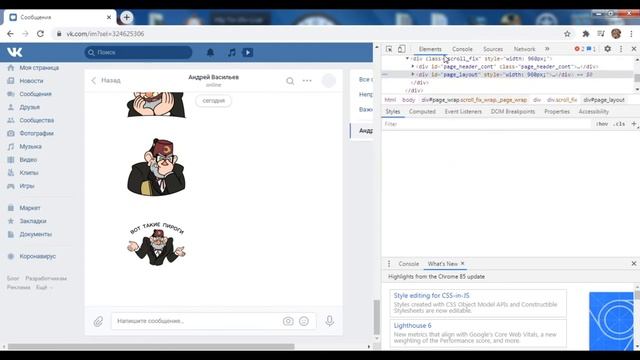Open Коронавирус in sidebar

[x=38, y=256]
